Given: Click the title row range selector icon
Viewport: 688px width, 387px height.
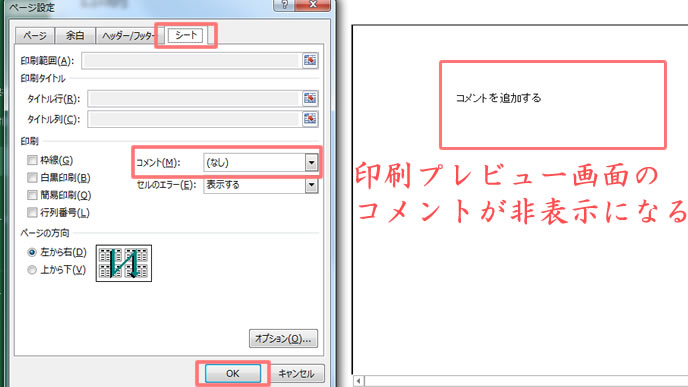Looking at the screenshot, I should (310, 98).
